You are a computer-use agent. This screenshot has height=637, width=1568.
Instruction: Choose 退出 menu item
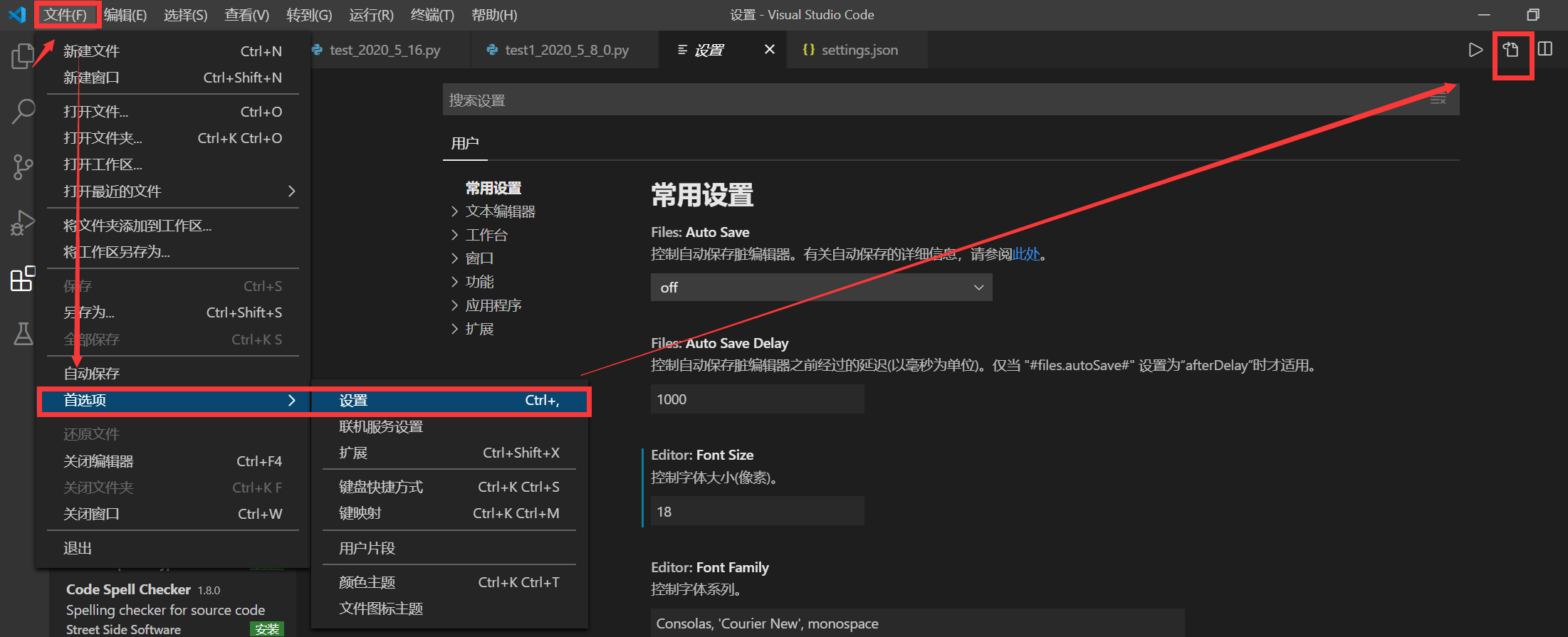172,548
